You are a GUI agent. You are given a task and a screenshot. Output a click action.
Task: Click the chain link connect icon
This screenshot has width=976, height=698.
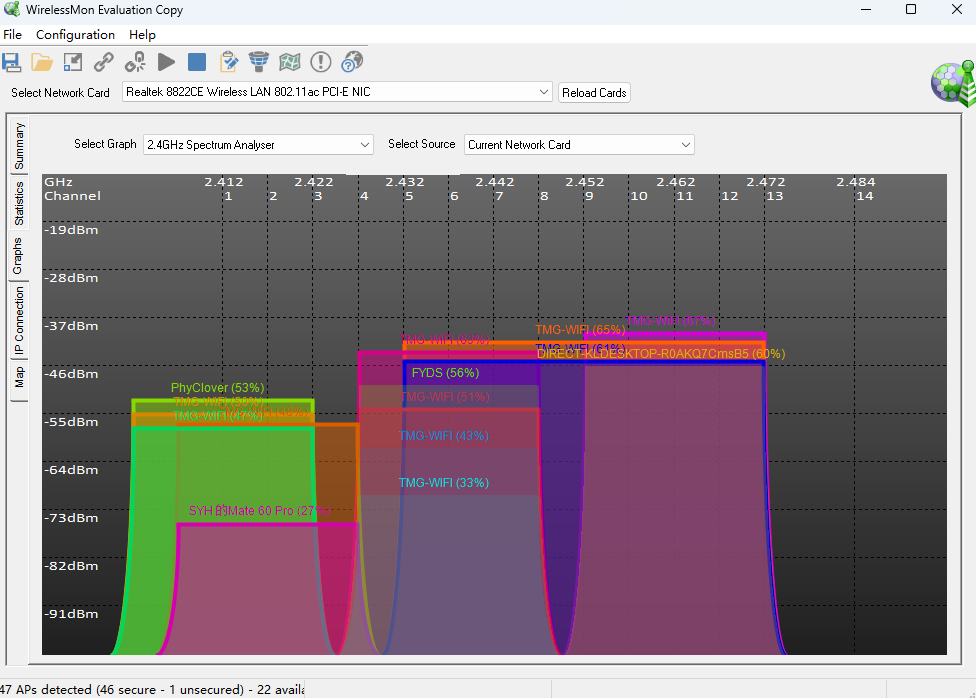[x=103, y=62]
